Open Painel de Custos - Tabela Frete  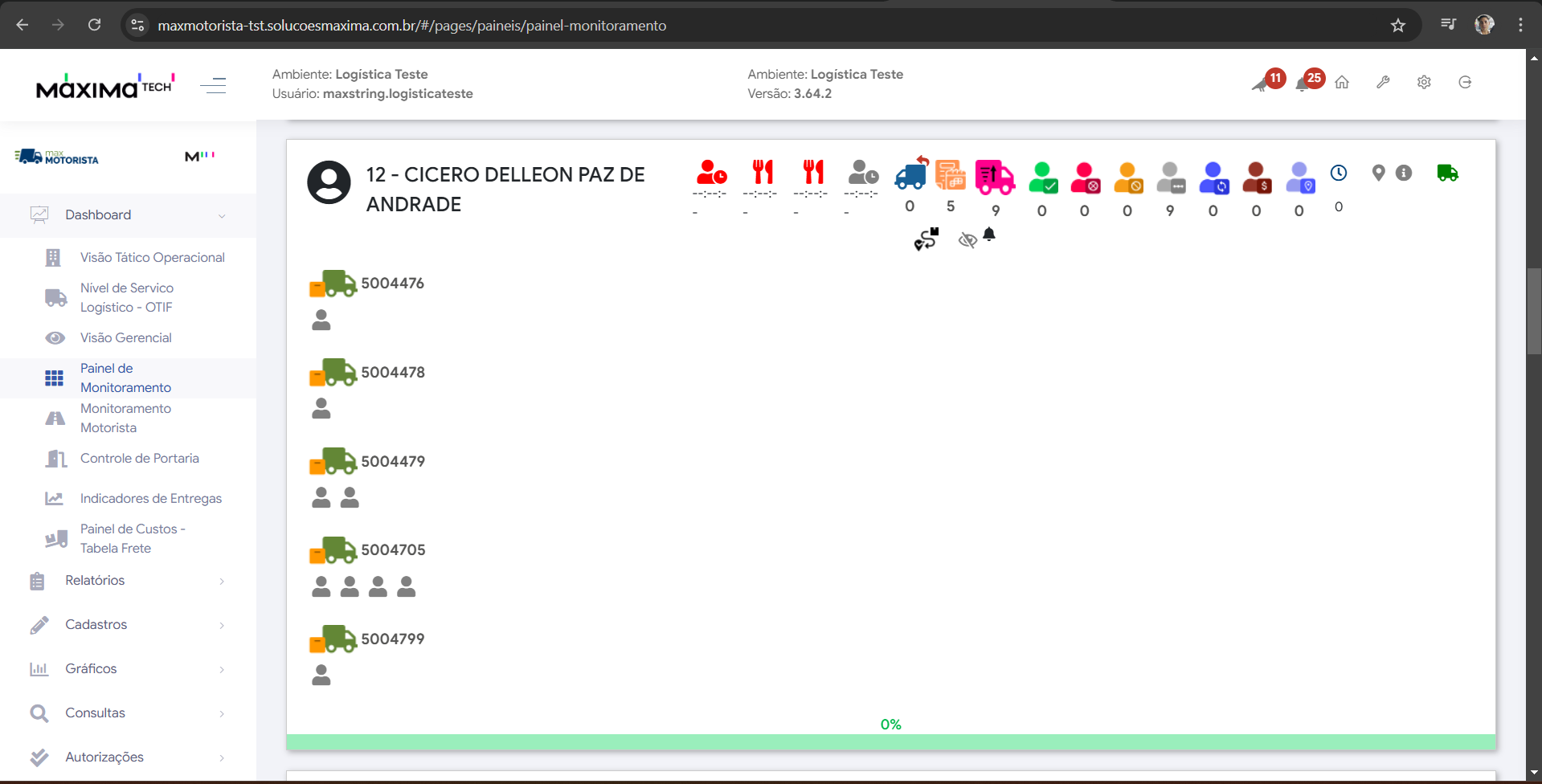(133, 538)
